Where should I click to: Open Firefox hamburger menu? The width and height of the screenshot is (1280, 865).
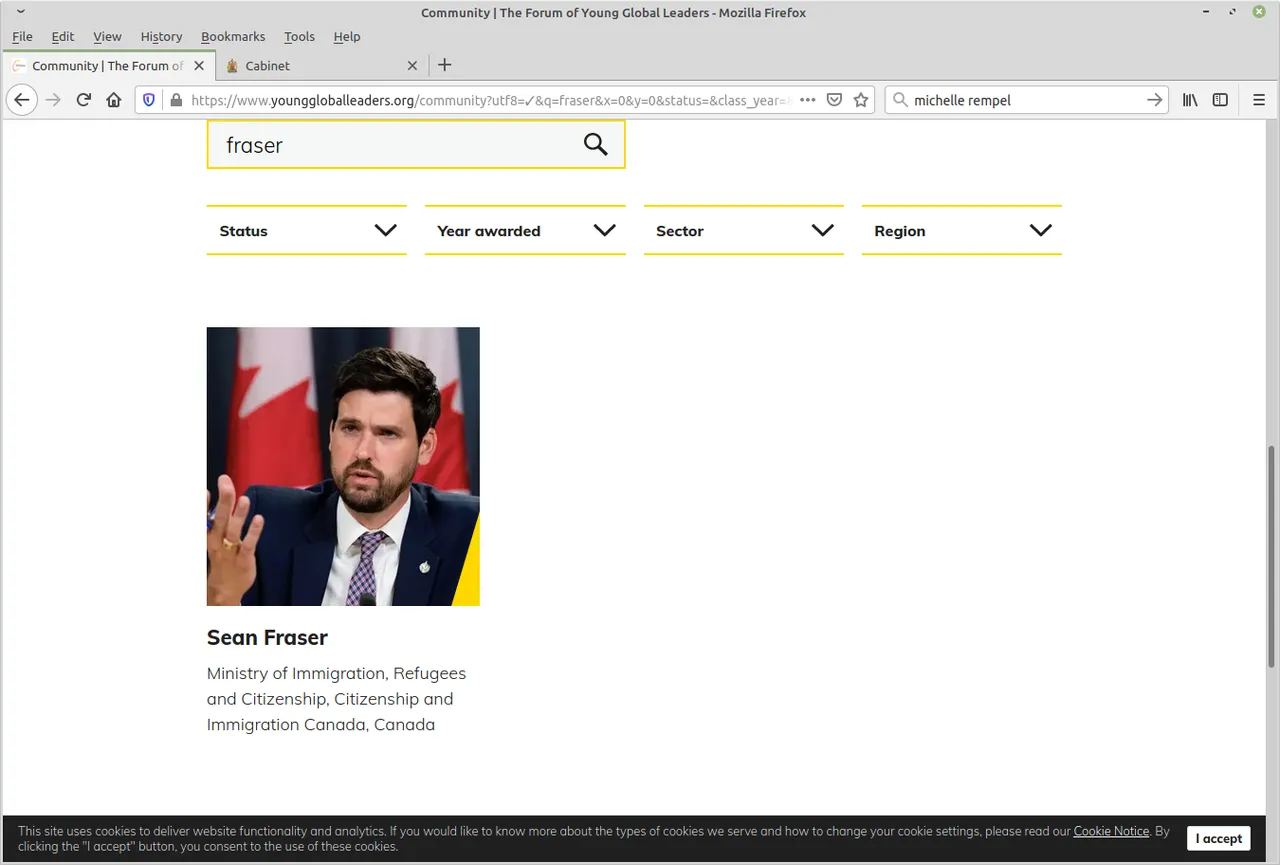[x=1259, y=100]
